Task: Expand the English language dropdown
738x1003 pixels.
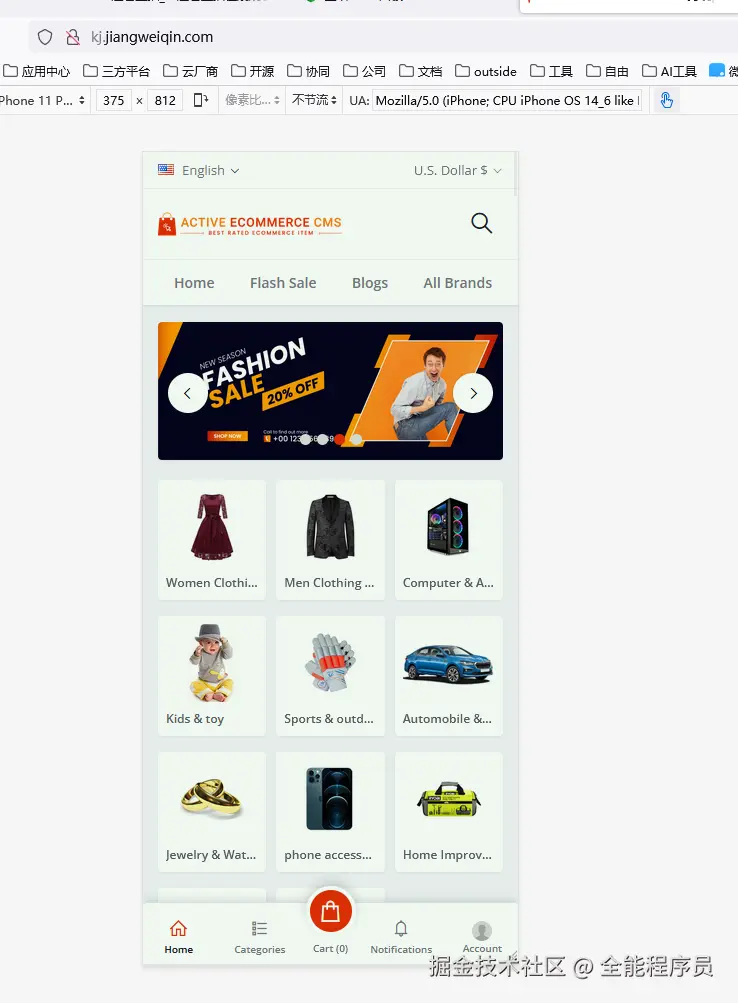Action: pyautogui.click(x=199, y=170)
